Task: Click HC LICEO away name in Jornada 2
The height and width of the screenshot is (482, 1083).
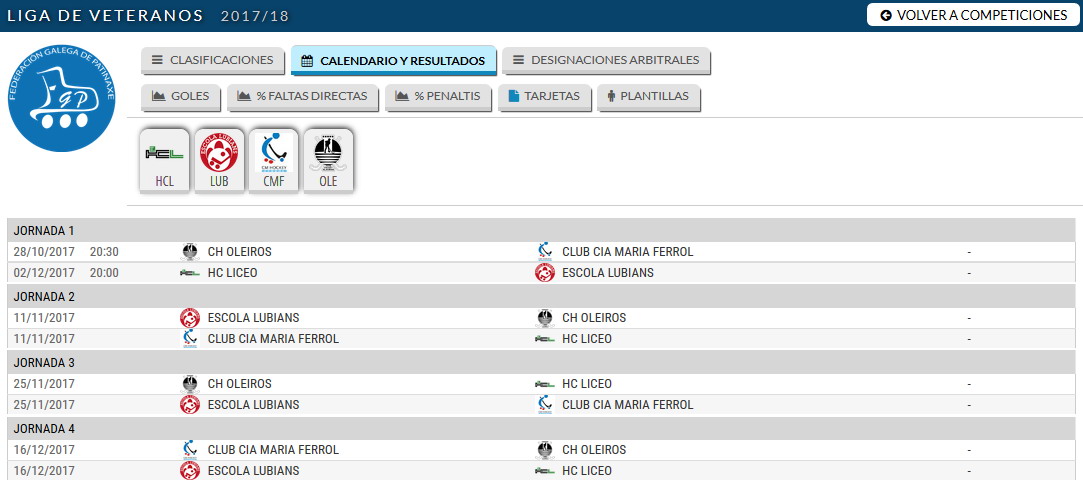Action: 587,339
